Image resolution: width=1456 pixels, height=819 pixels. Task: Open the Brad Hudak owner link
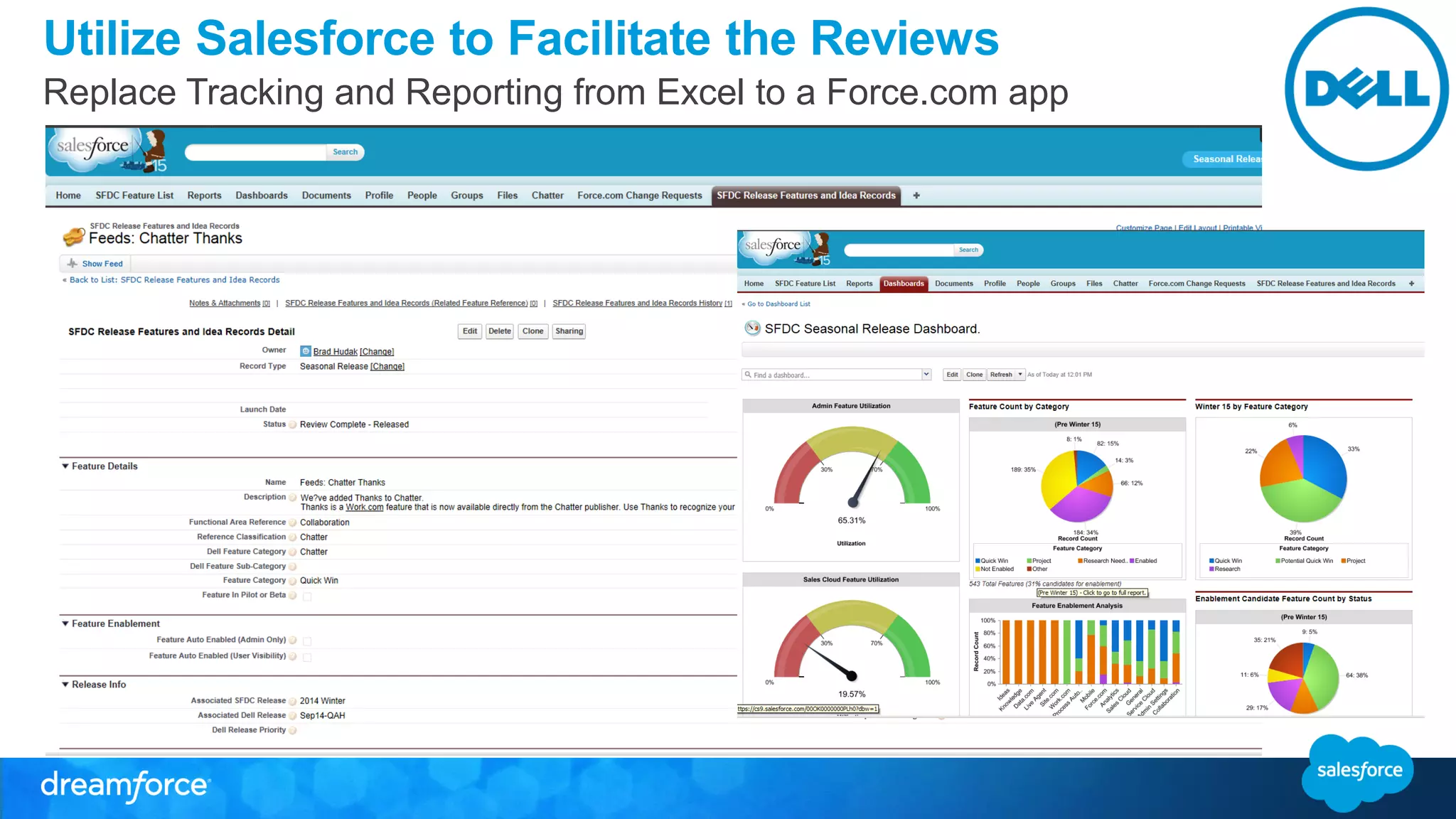[x=336, y=352]
